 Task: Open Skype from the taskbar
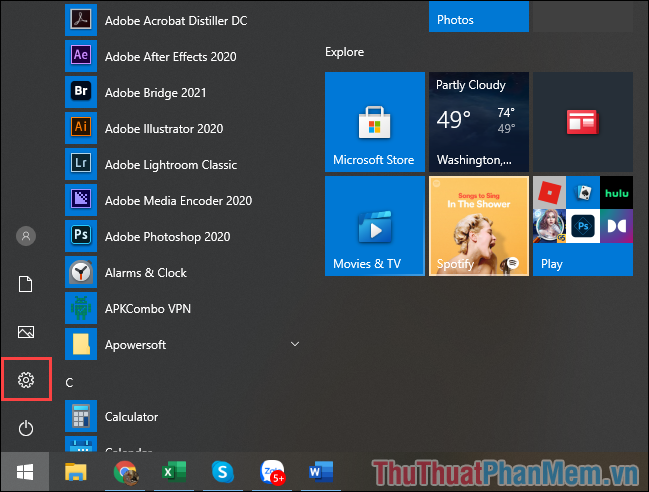[223, 472]
